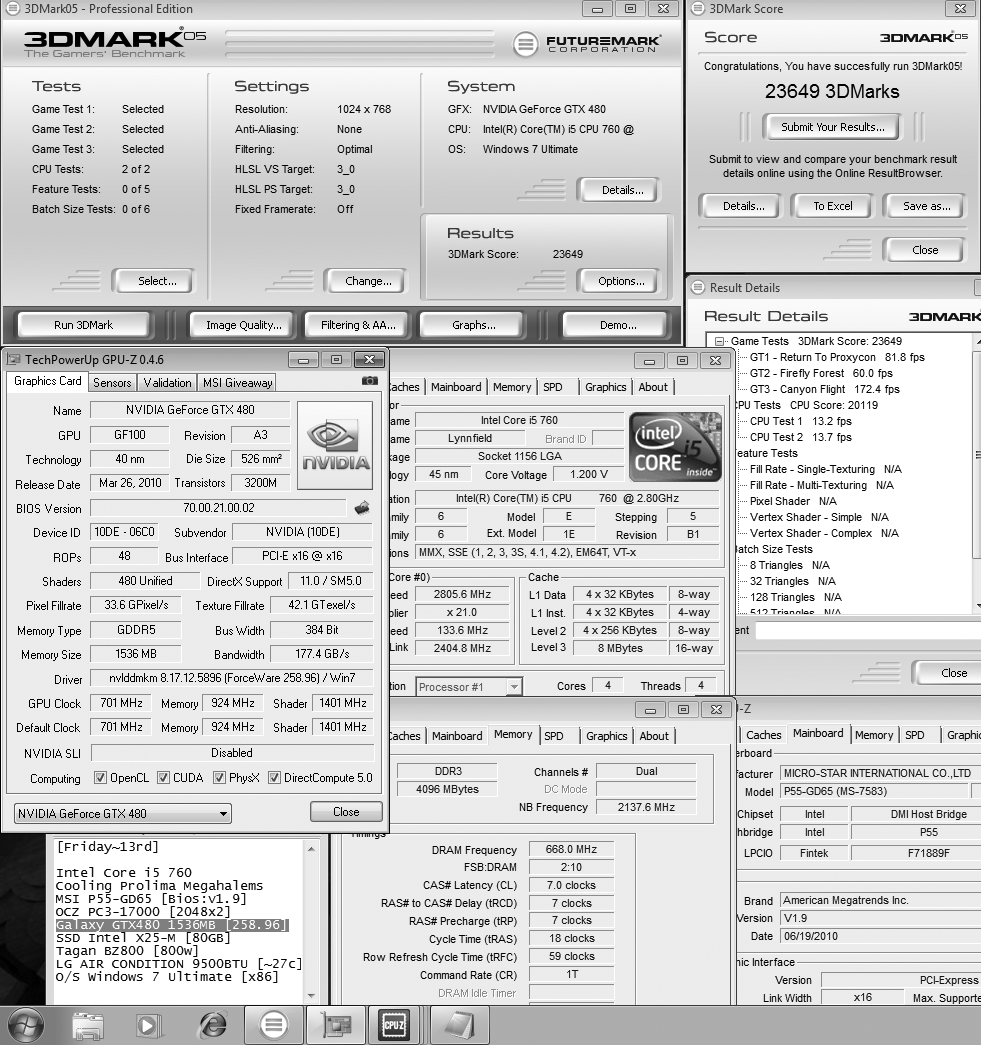Select the Graphics Card tab in GPU-Z
Viewport: 981px width, 1045px height.
point(47,381)
